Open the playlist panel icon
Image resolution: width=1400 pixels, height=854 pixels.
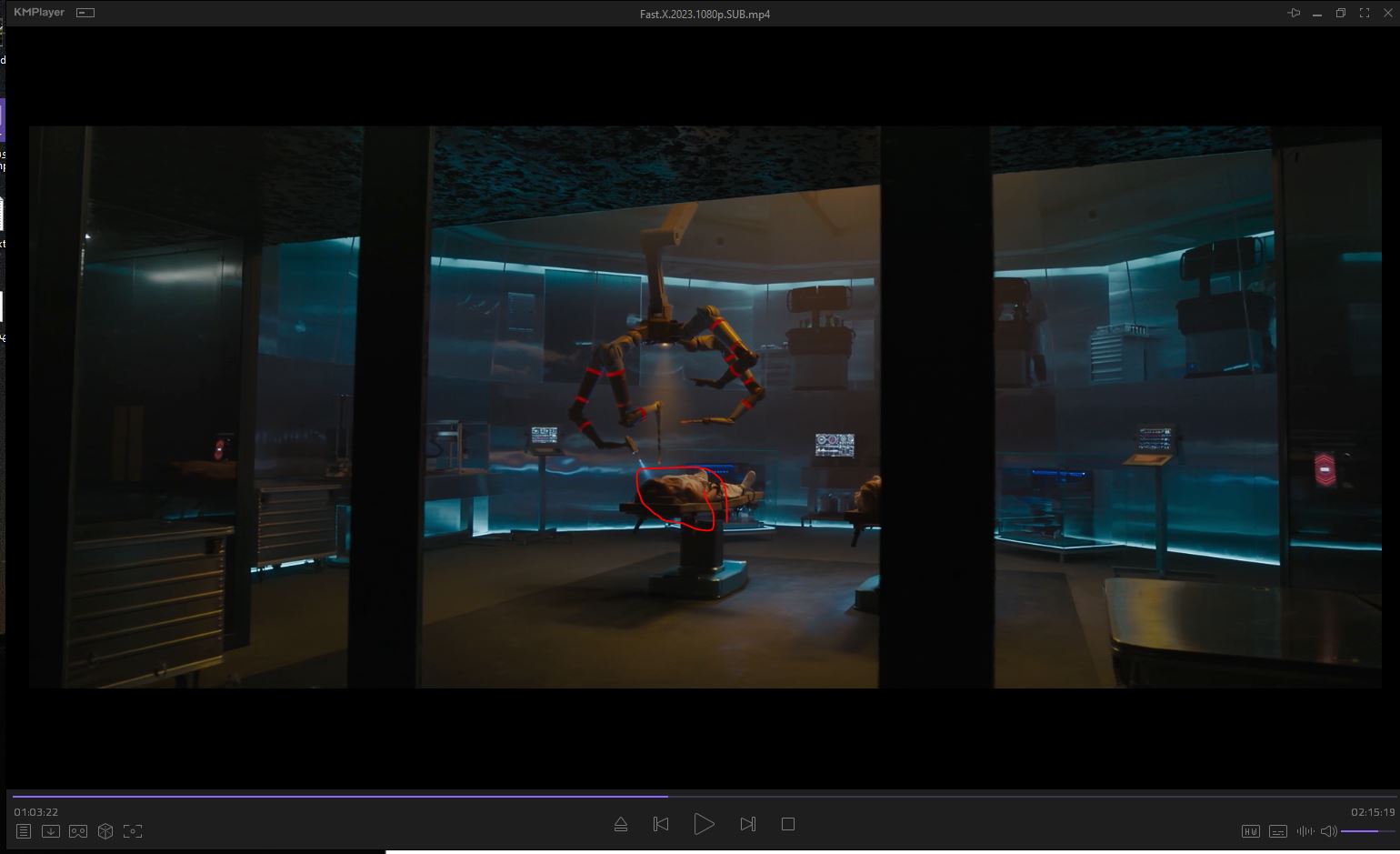click(x=24, y=831)
